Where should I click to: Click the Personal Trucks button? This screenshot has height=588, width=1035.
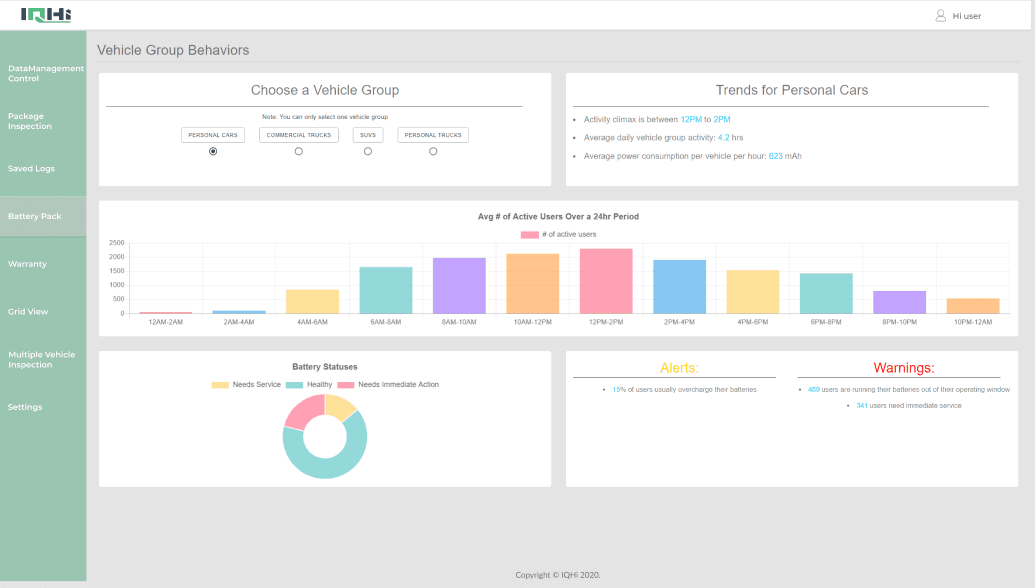(433, 135)
